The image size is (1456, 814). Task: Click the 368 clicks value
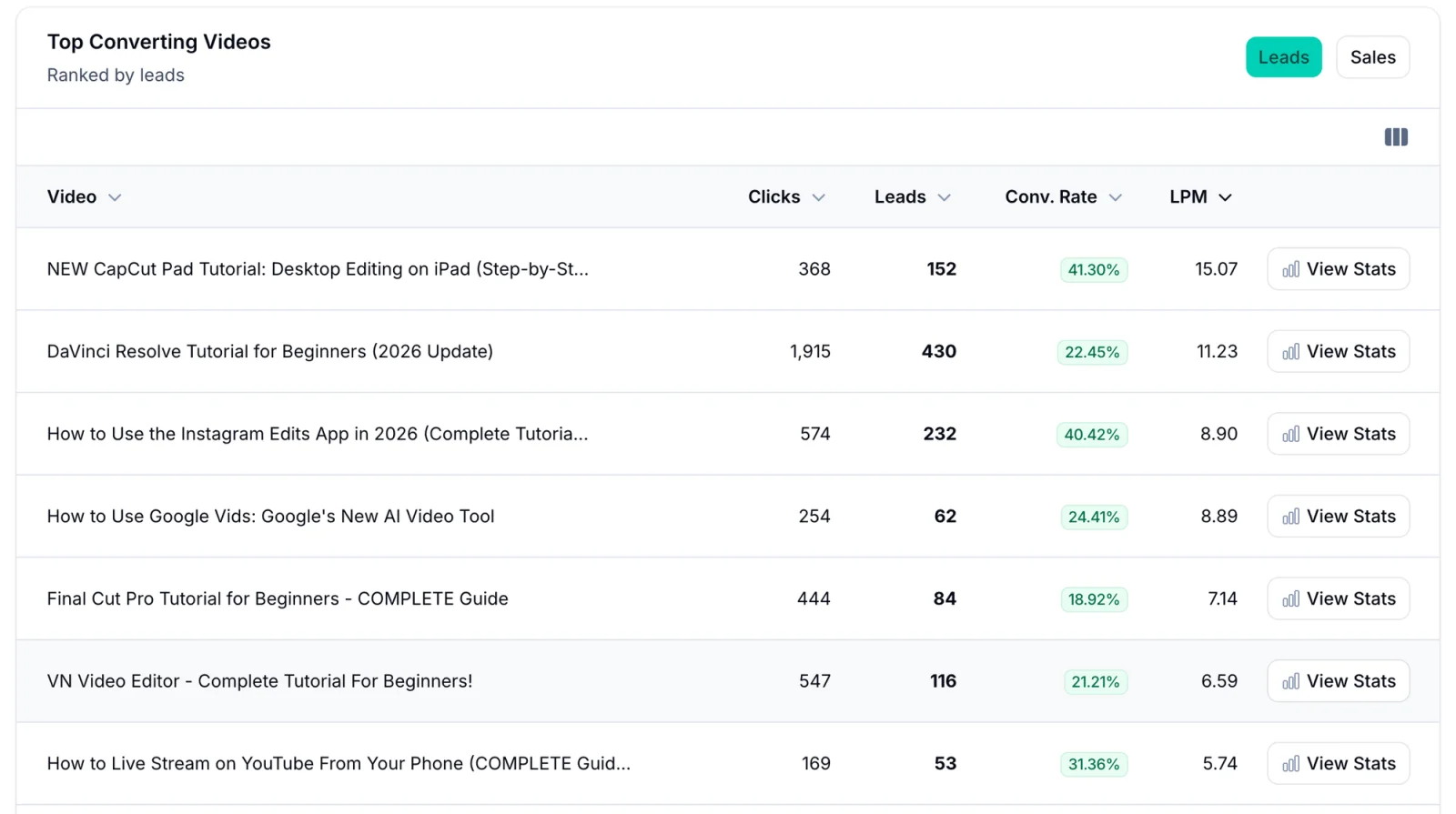click(814, 269)
